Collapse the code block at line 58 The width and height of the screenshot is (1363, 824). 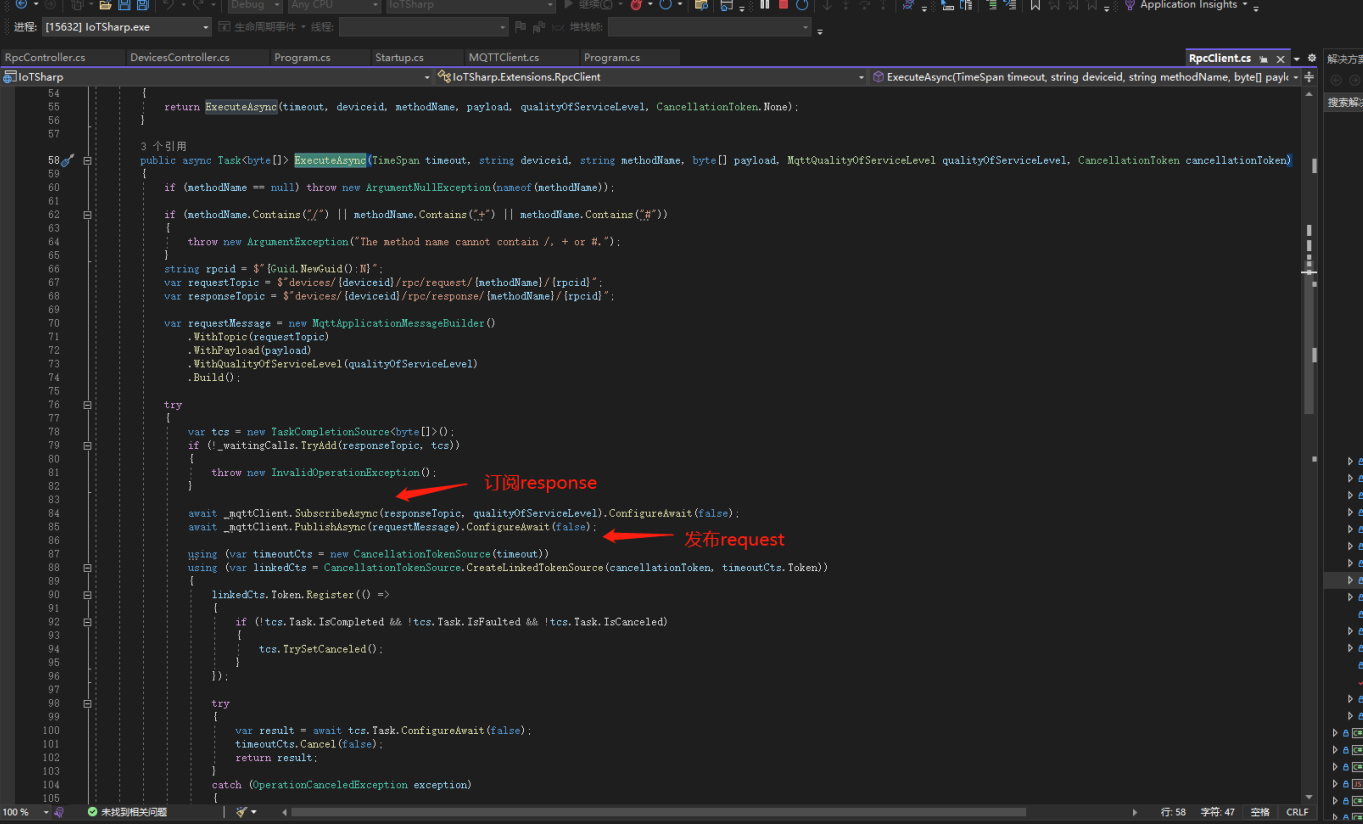(x=85, y=160)
